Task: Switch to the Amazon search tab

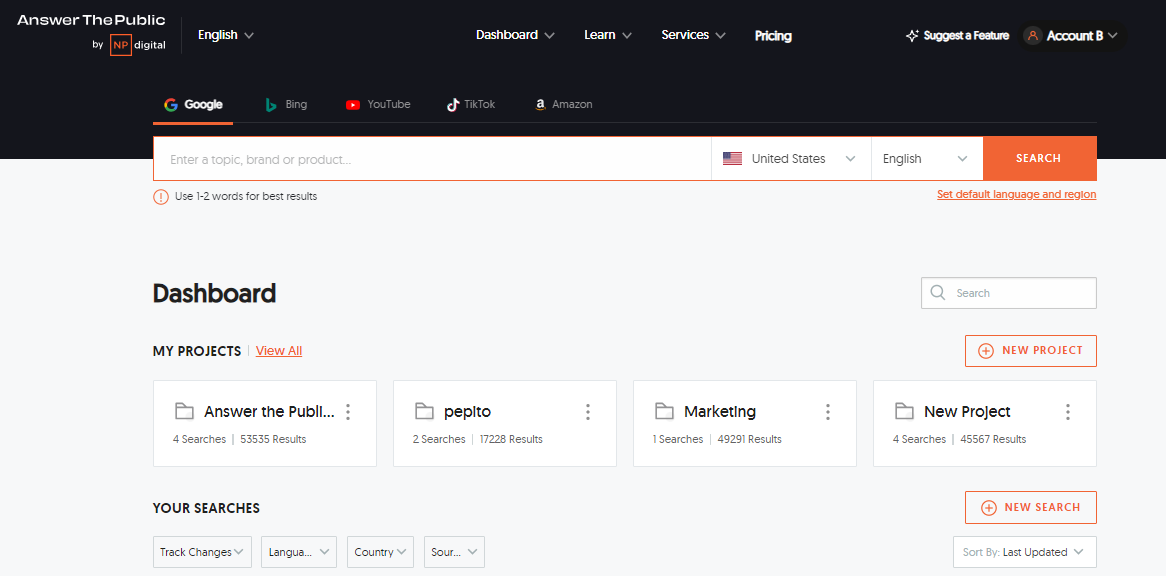Action: tap(564, 105)
